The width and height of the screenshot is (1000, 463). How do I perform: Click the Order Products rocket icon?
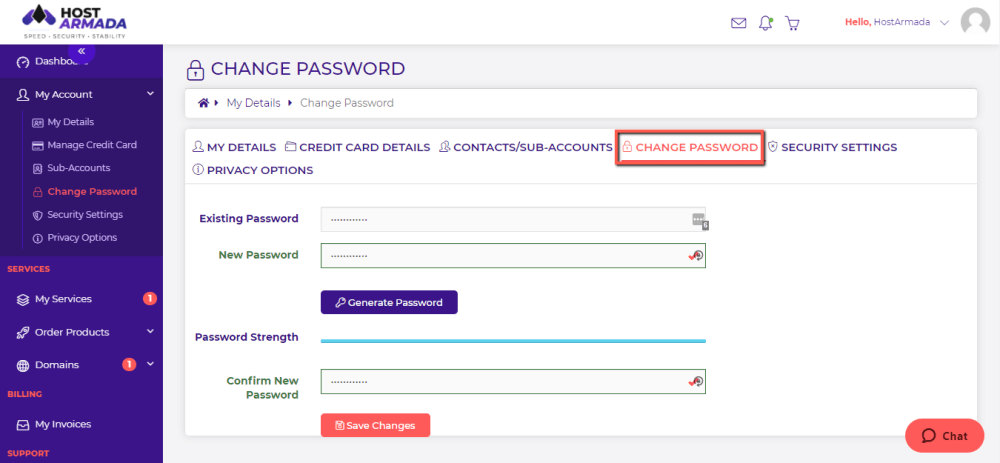[23, 332]
